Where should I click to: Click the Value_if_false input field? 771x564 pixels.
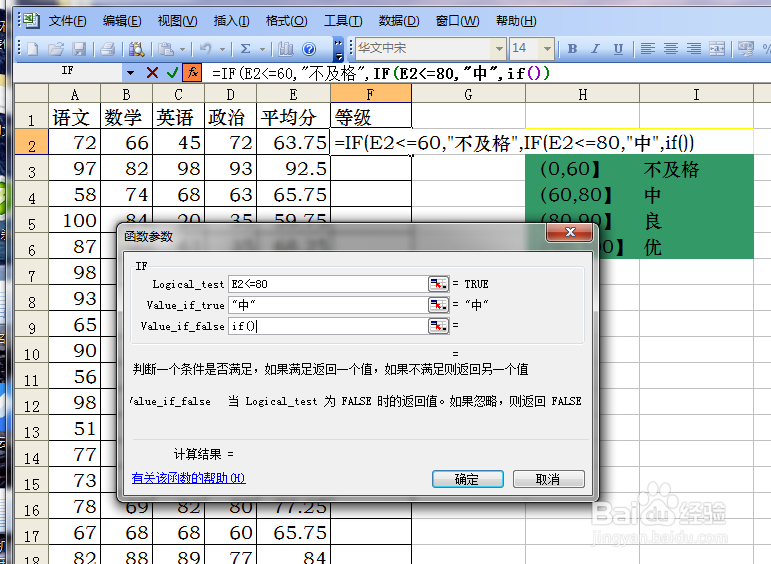(327, 326)
